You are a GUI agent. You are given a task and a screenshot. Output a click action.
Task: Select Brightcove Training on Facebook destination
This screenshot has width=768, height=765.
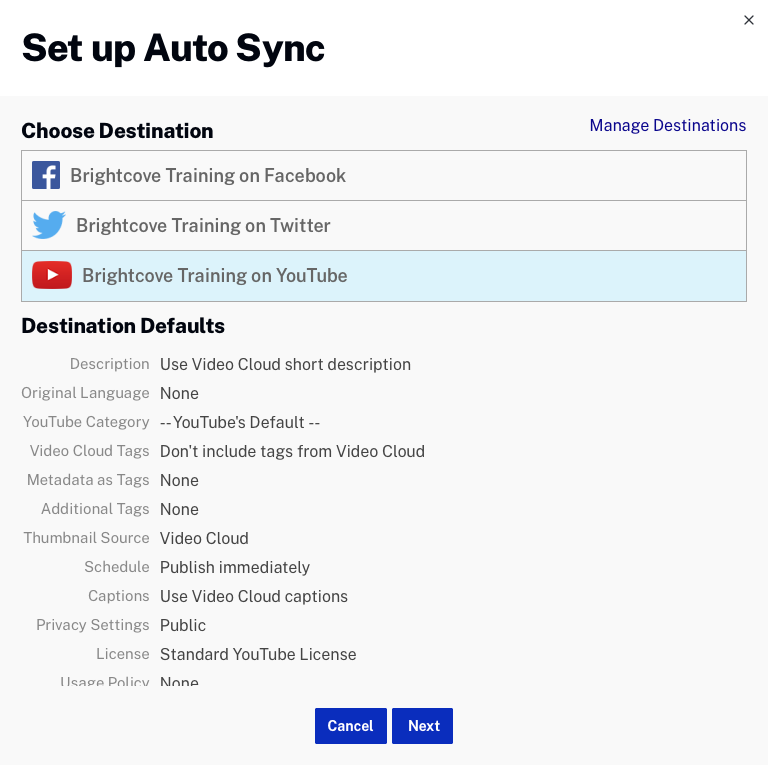point(208,176)
